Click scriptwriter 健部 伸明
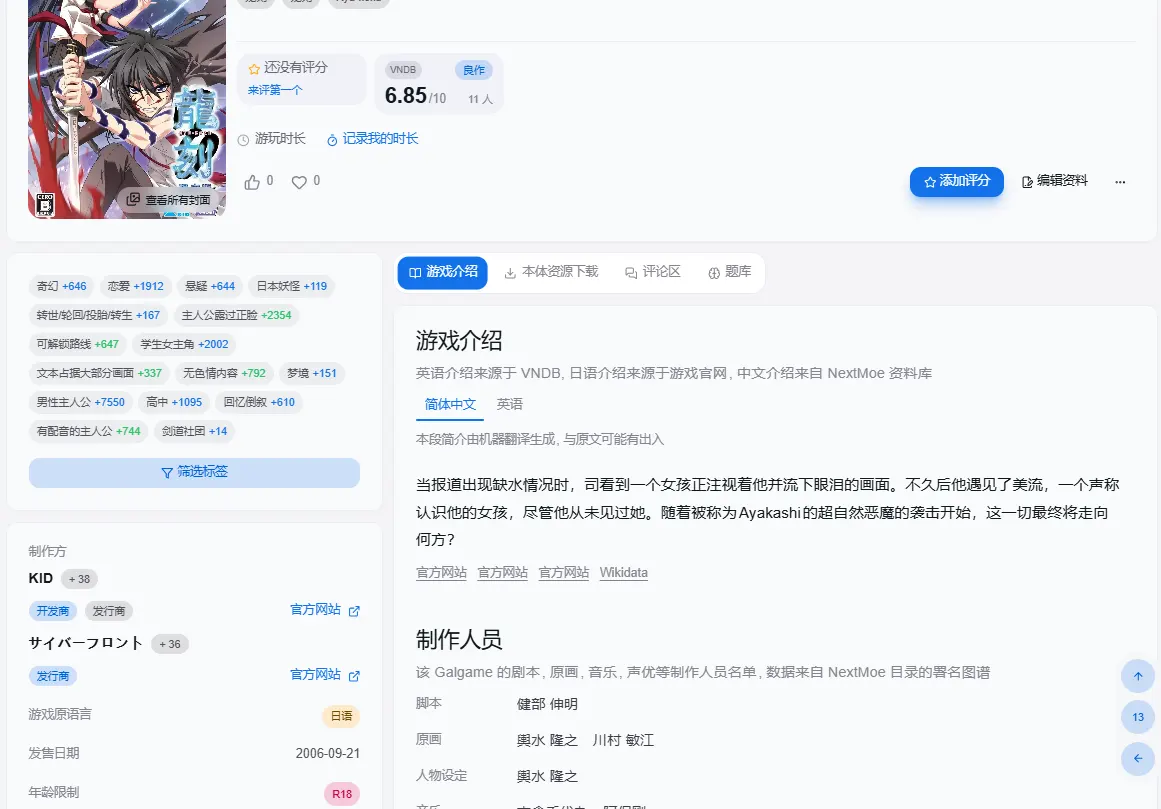 547,704
